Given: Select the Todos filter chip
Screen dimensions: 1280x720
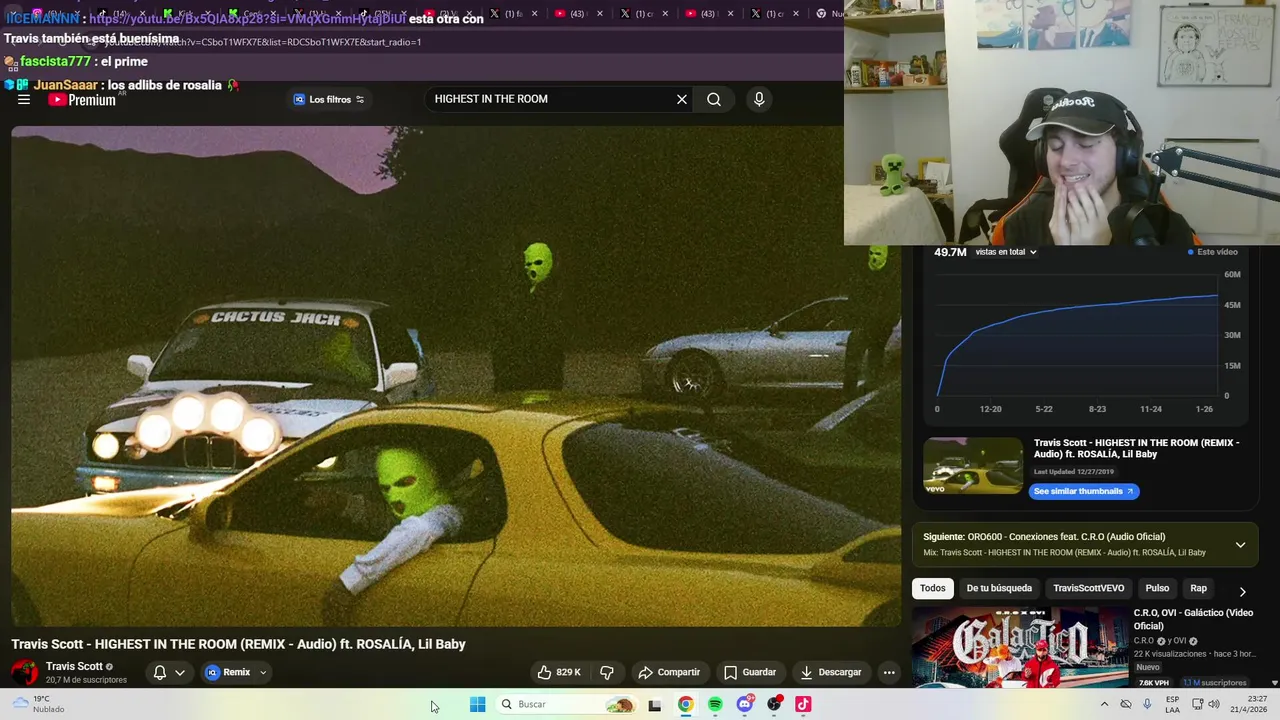Looking at the screenshot, I should coord(932,588).
